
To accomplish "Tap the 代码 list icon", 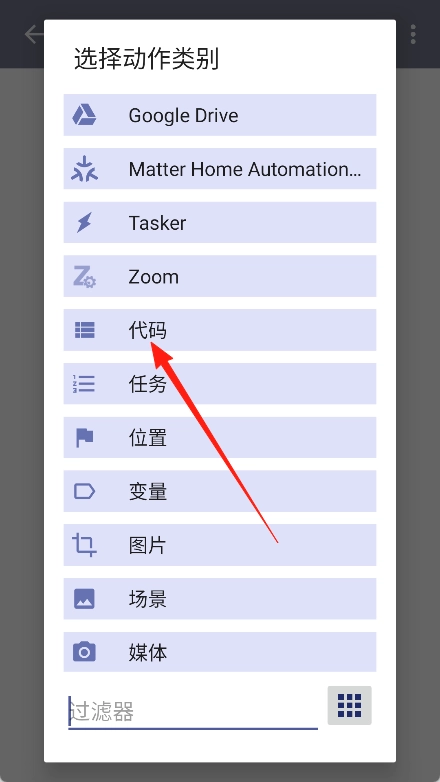I will pyautogui.click(x=84, y=330).
